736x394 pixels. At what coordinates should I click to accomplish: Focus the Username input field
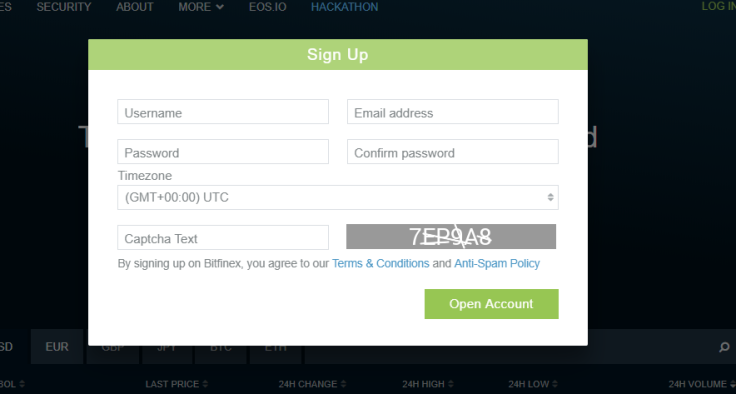(x=223, y=112)
